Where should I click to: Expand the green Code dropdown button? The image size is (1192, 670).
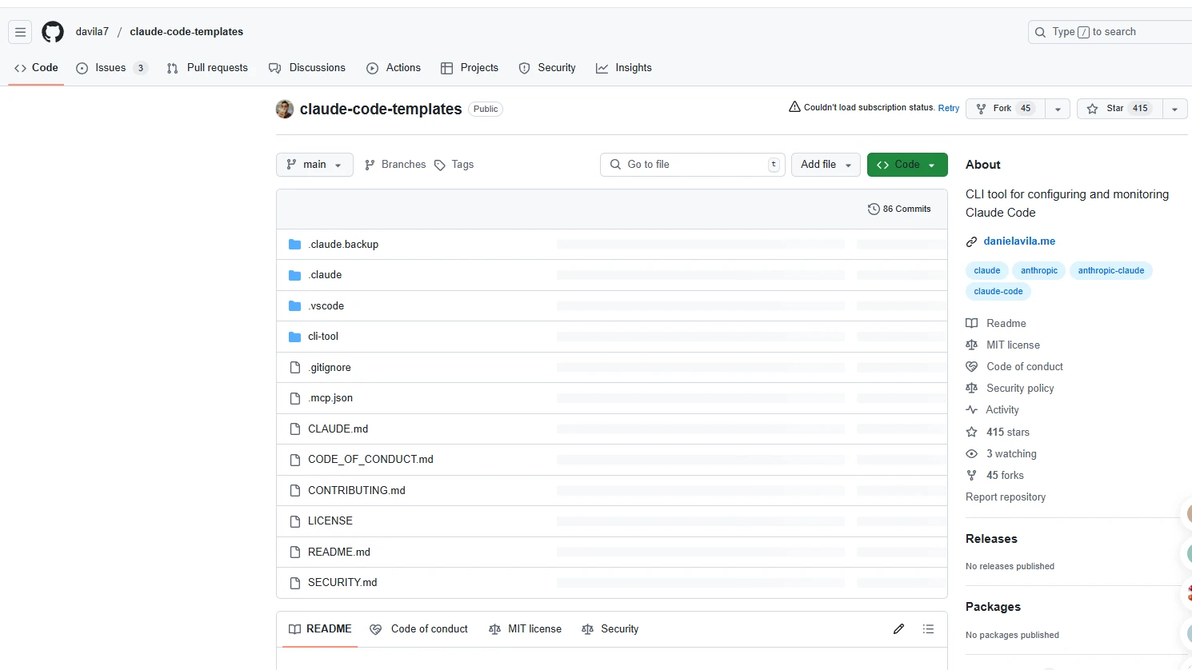[x=907, y=164]
